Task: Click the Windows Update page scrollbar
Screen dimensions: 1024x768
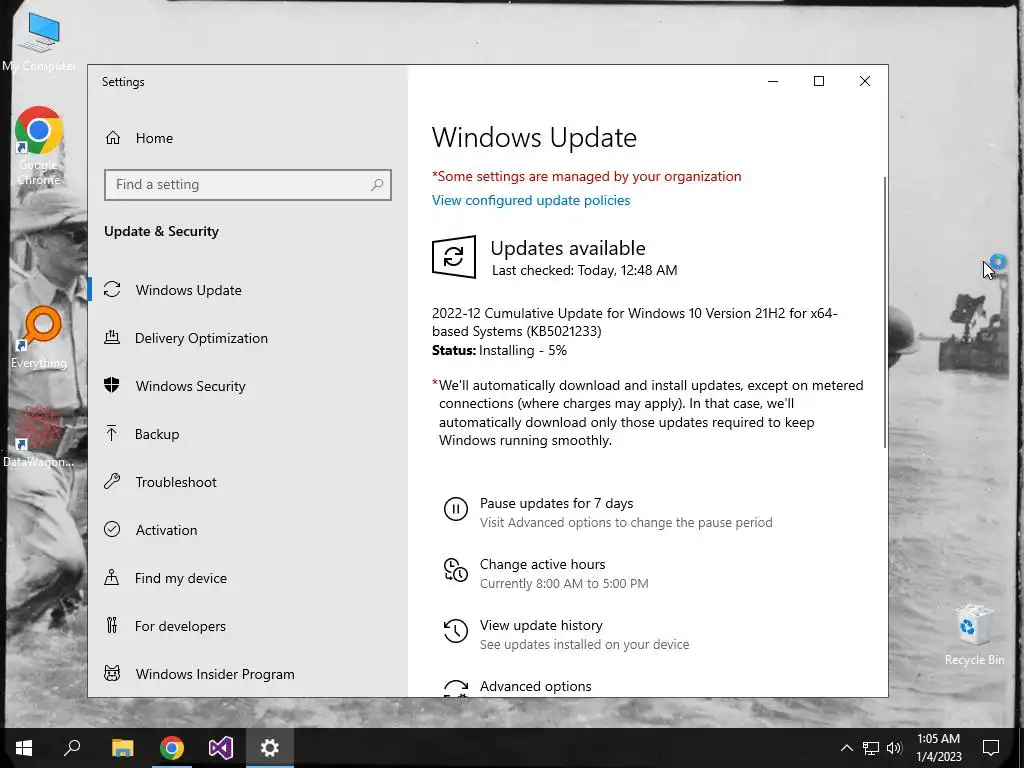Action: pos(885,312)
